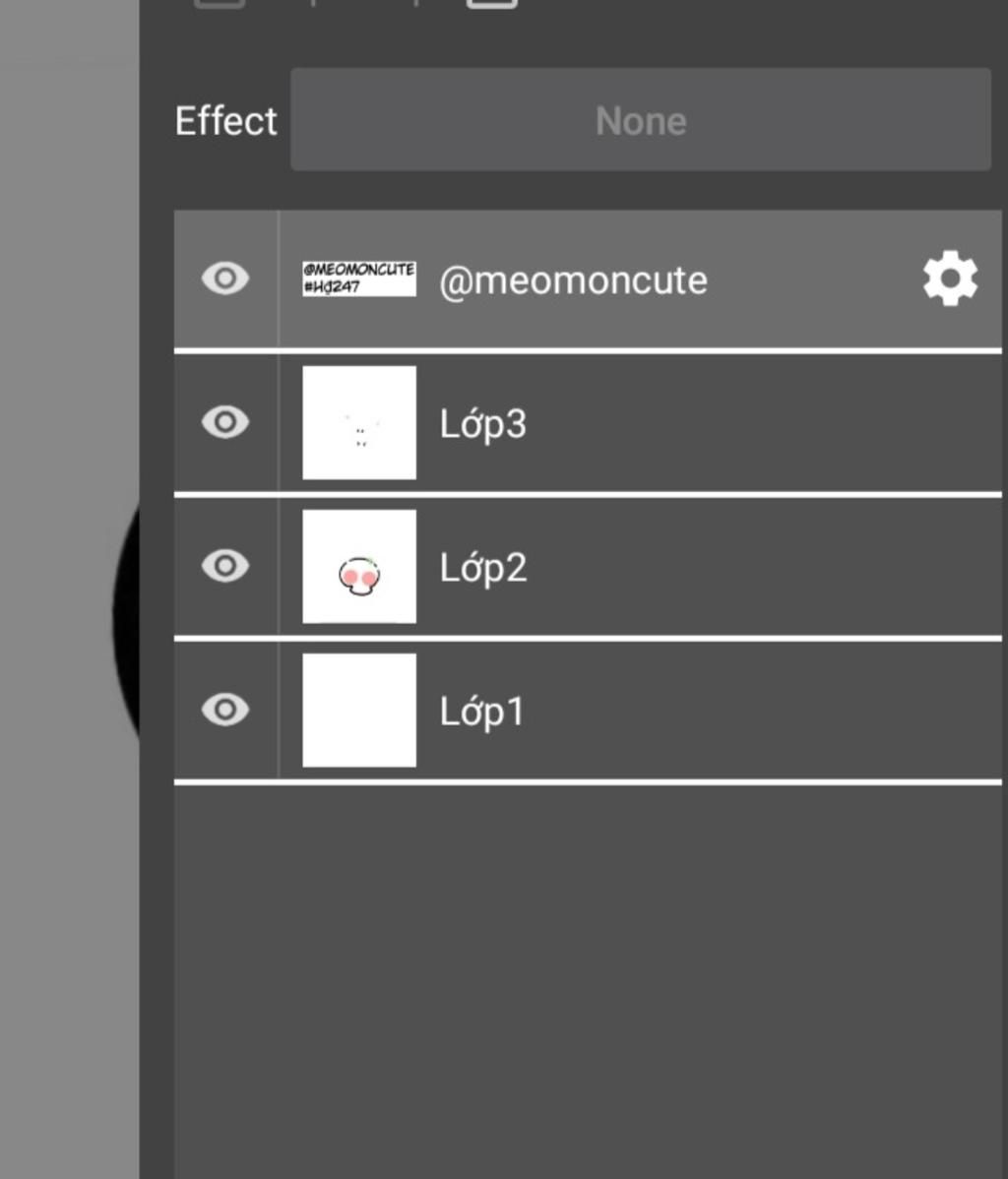Image resolution: width=1008 pixels, height=1179 pixels.
Task: Click the blank Lớp1 layer thumbnail
Action: (358, 710)
